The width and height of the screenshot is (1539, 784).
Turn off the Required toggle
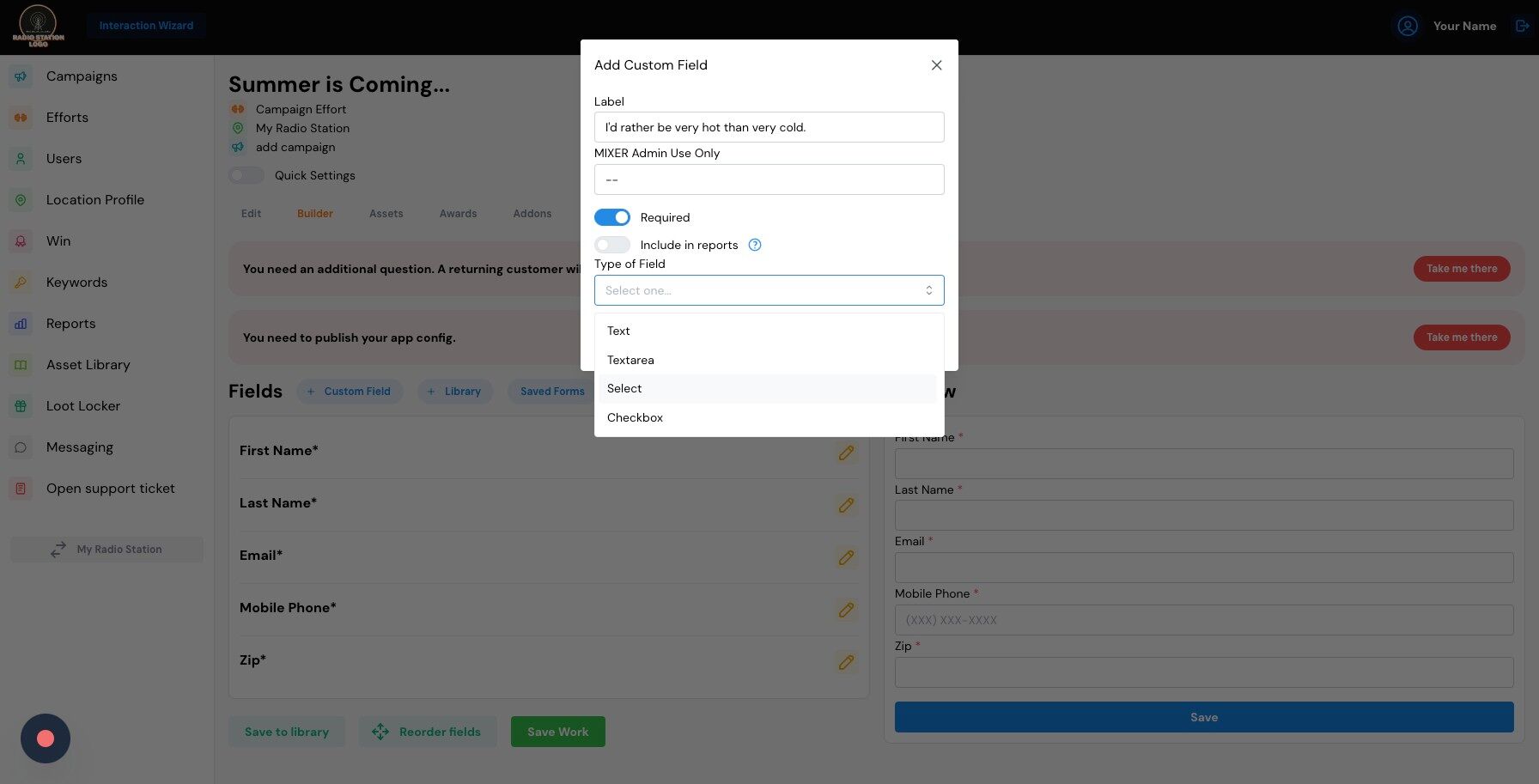click(x=612, y=217)
